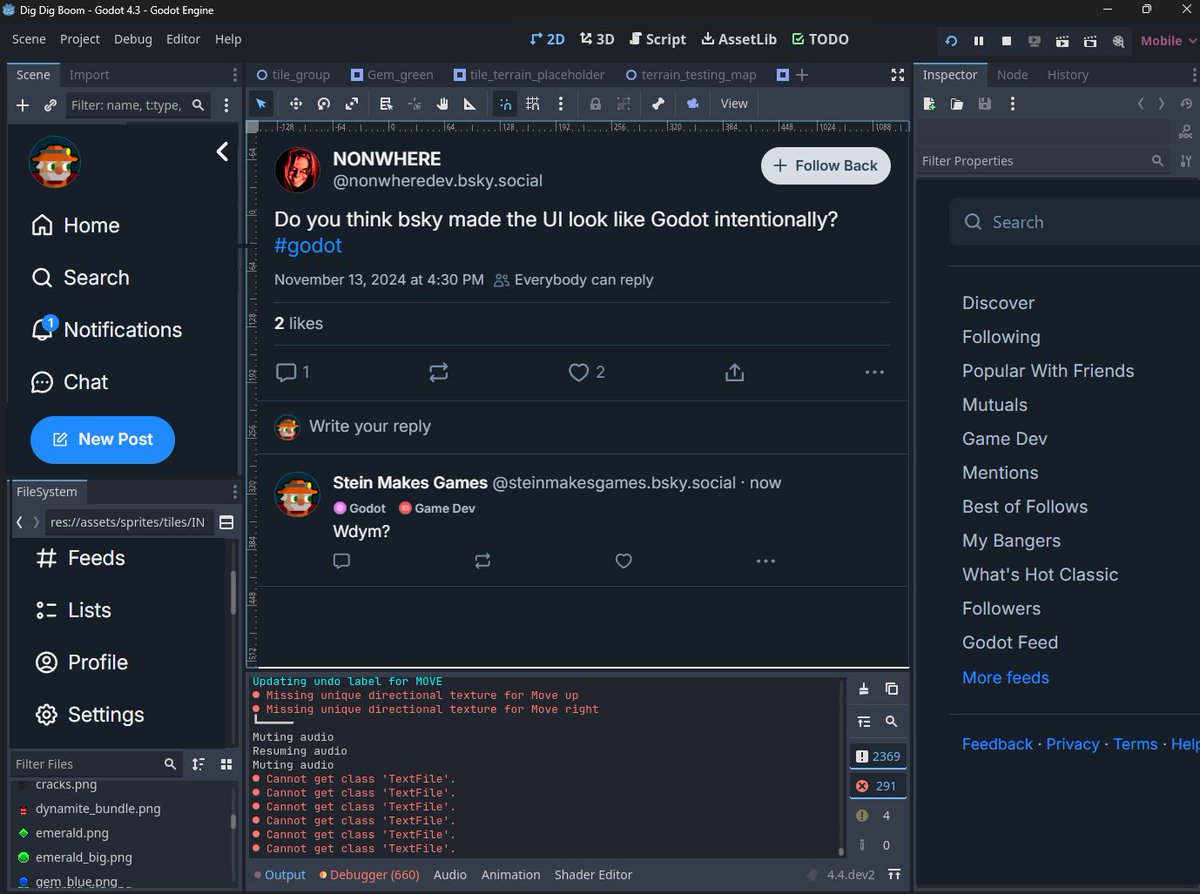This screenshot has width=1200, height=894.
Task: Open the Shader Editor bottom panel
Action: click(594, 875)
